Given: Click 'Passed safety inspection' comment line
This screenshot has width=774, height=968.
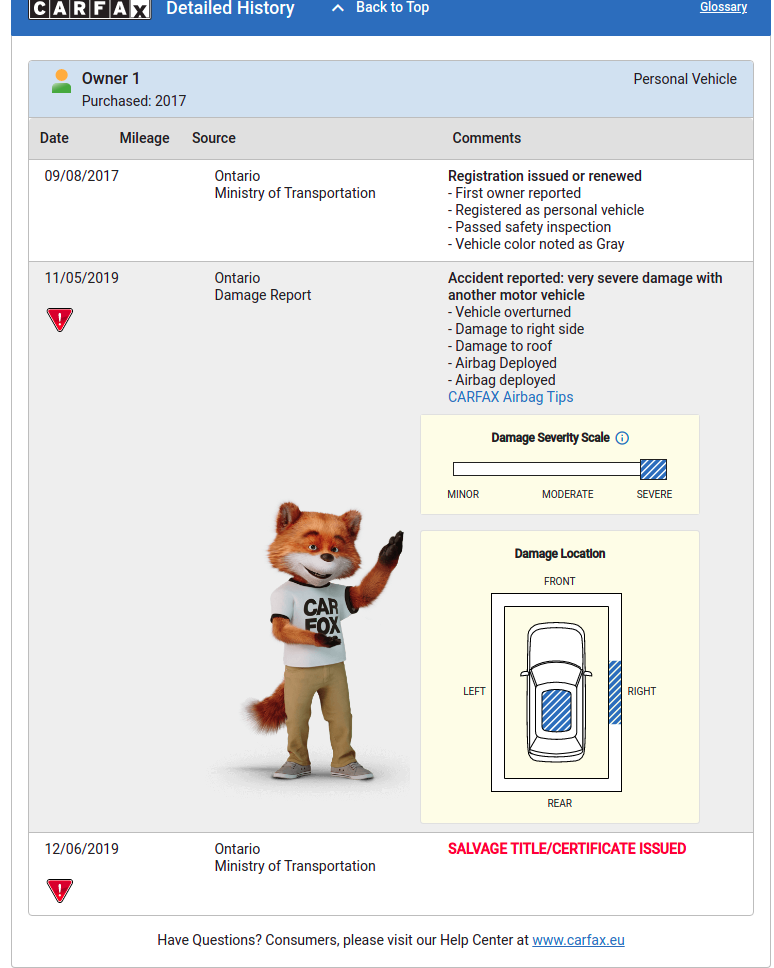Looking at the screenshot, I should pyautogui.click(x=530, y=227).
